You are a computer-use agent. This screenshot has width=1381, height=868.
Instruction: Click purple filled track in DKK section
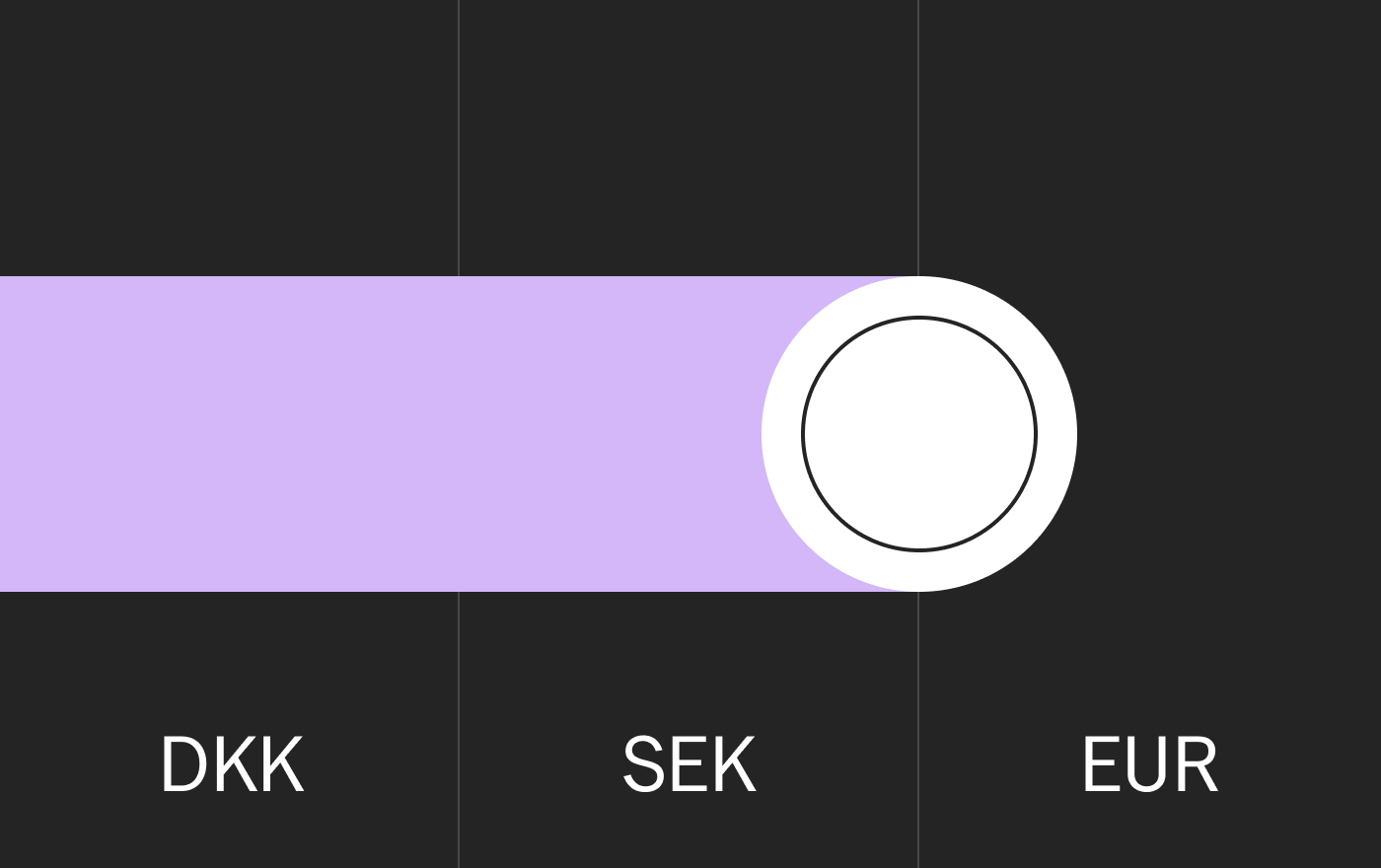(229, 434)
